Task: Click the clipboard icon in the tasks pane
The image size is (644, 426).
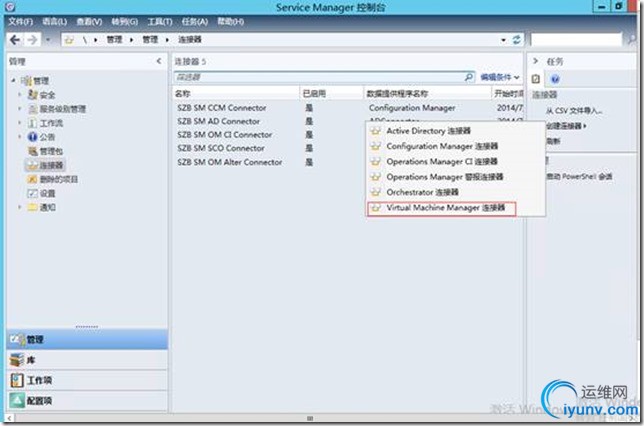Action: click(x=536, y=78)
